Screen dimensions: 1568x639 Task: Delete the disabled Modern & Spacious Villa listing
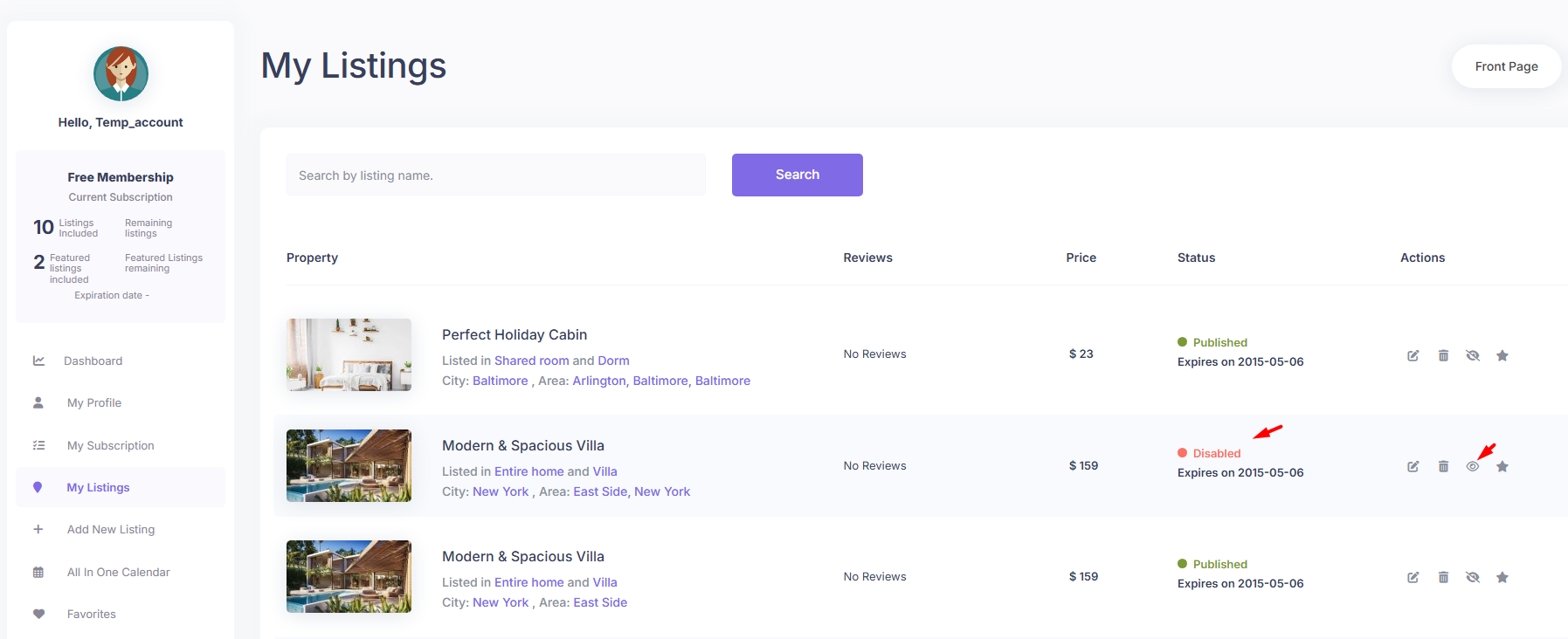1443,466
